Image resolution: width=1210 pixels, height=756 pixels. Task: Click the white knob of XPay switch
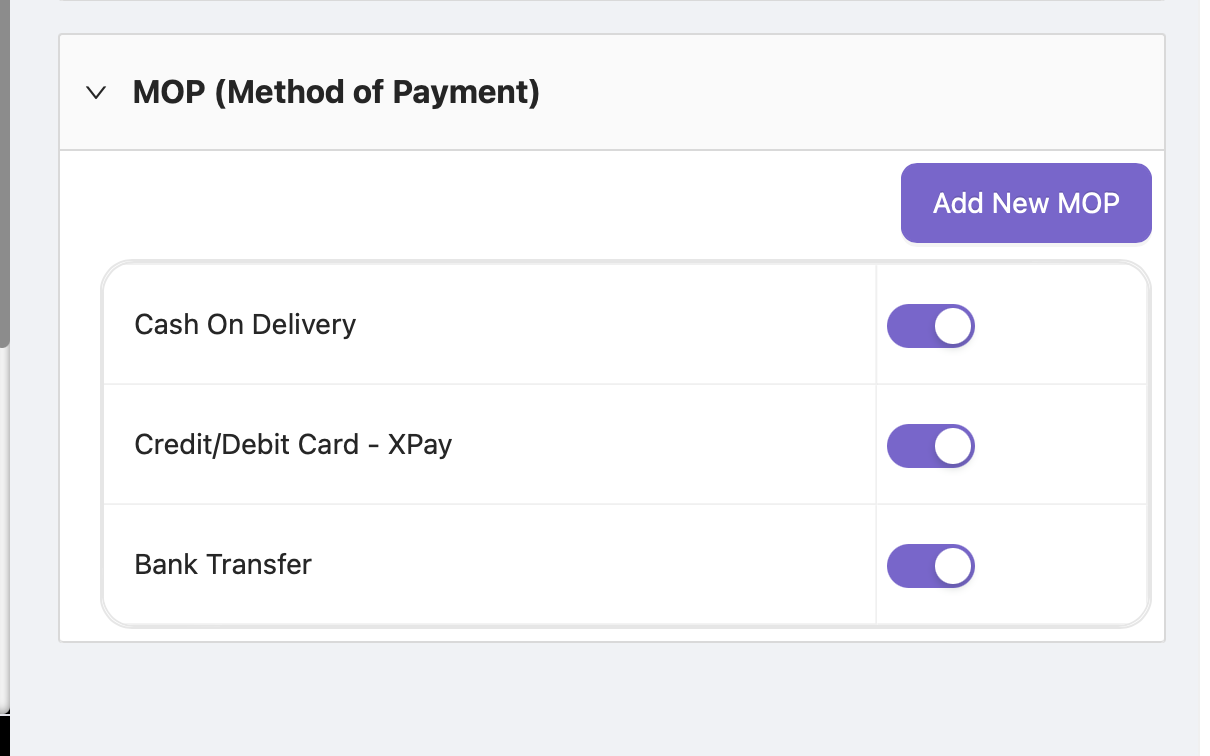[x=953, y=446]
